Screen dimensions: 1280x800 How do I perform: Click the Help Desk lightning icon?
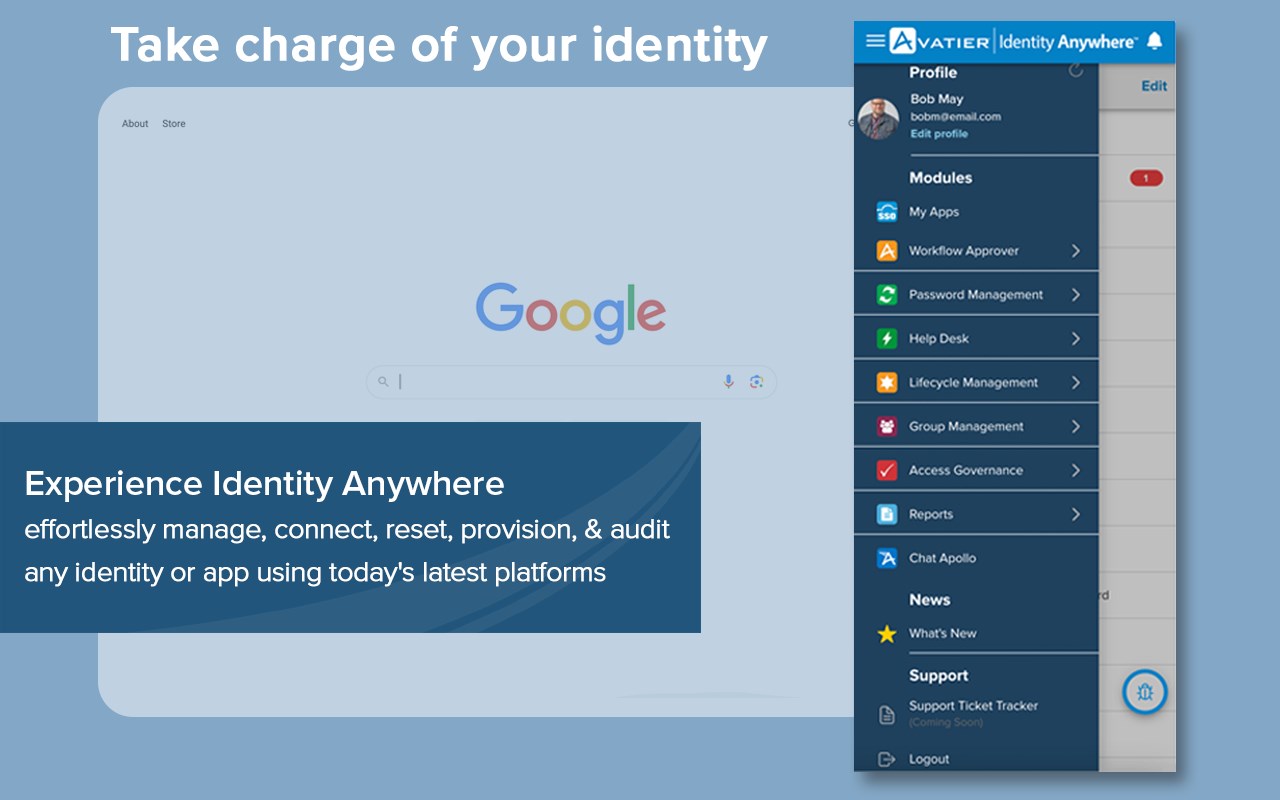pyautogui.click(x=887, y=339)
